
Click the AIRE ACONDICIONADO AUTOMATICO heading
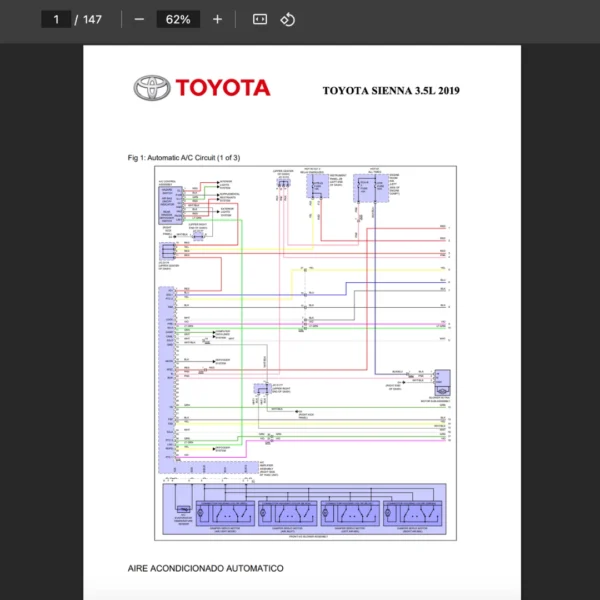pyautogui.click(x=205, y=568)
